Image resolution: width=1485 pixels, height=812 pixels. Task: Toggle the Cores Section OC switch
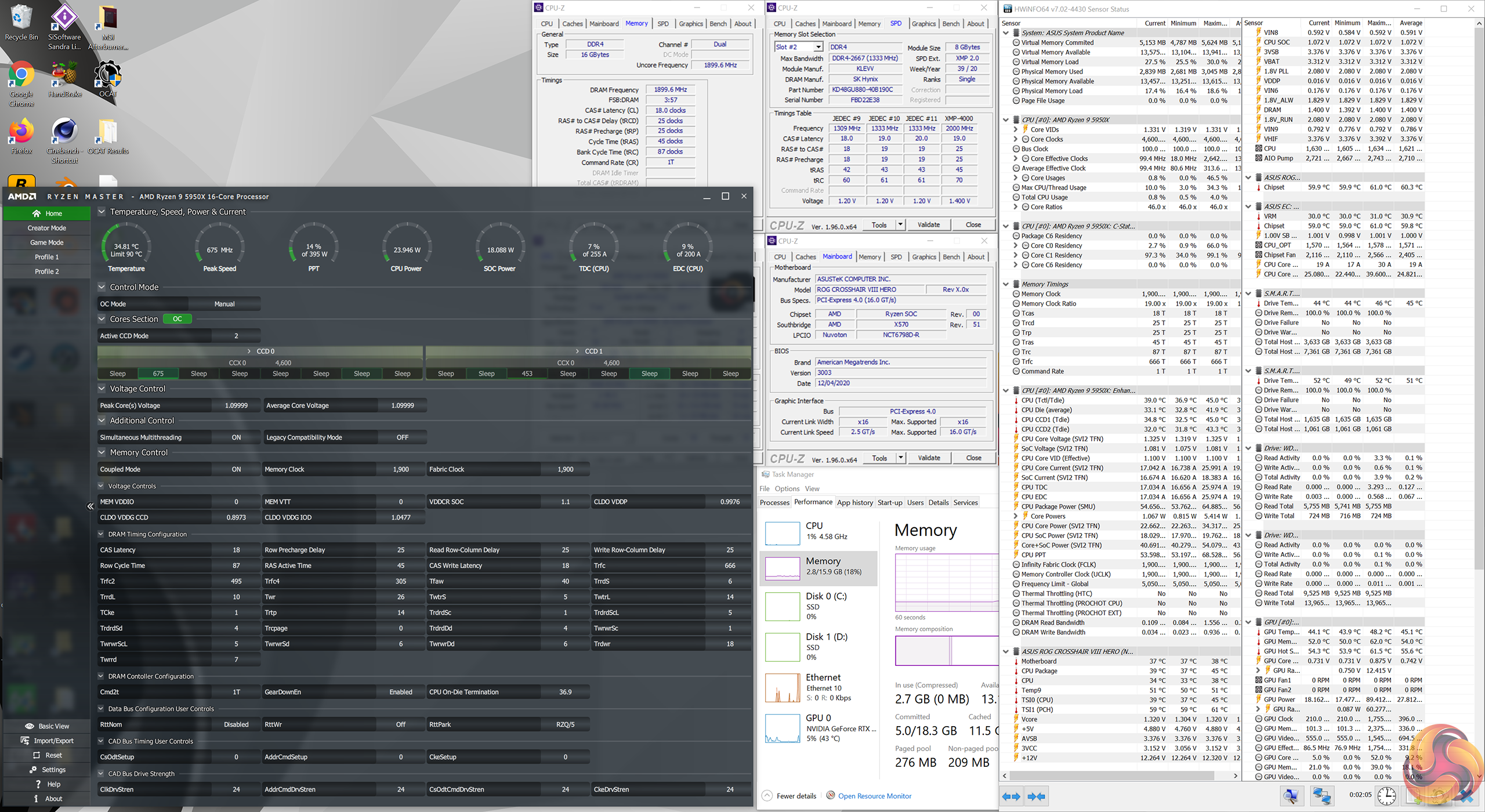tap(178, 319)
